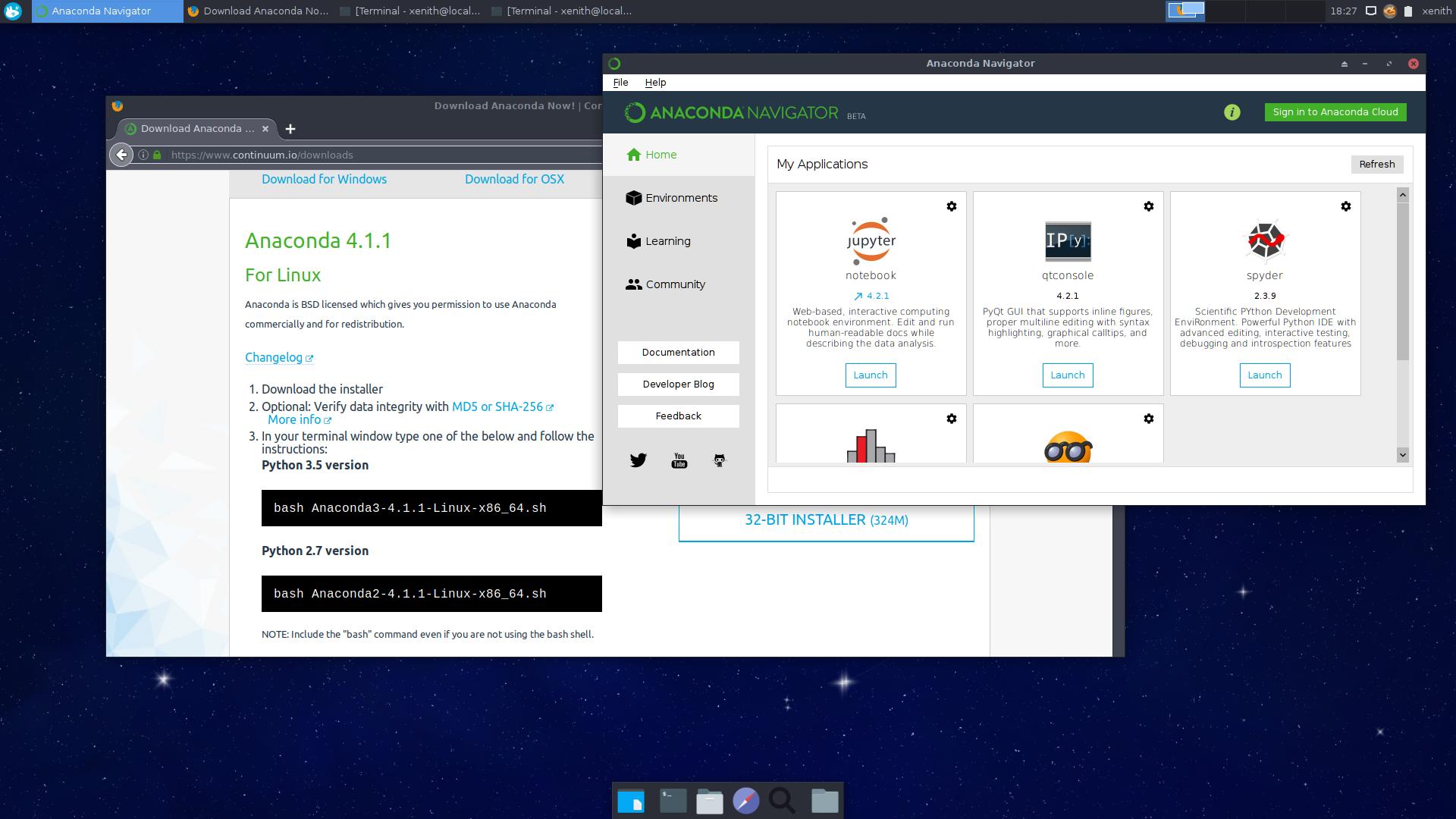Click the jupyter notebook 4.2.1 update arrow

pos(858,297)
